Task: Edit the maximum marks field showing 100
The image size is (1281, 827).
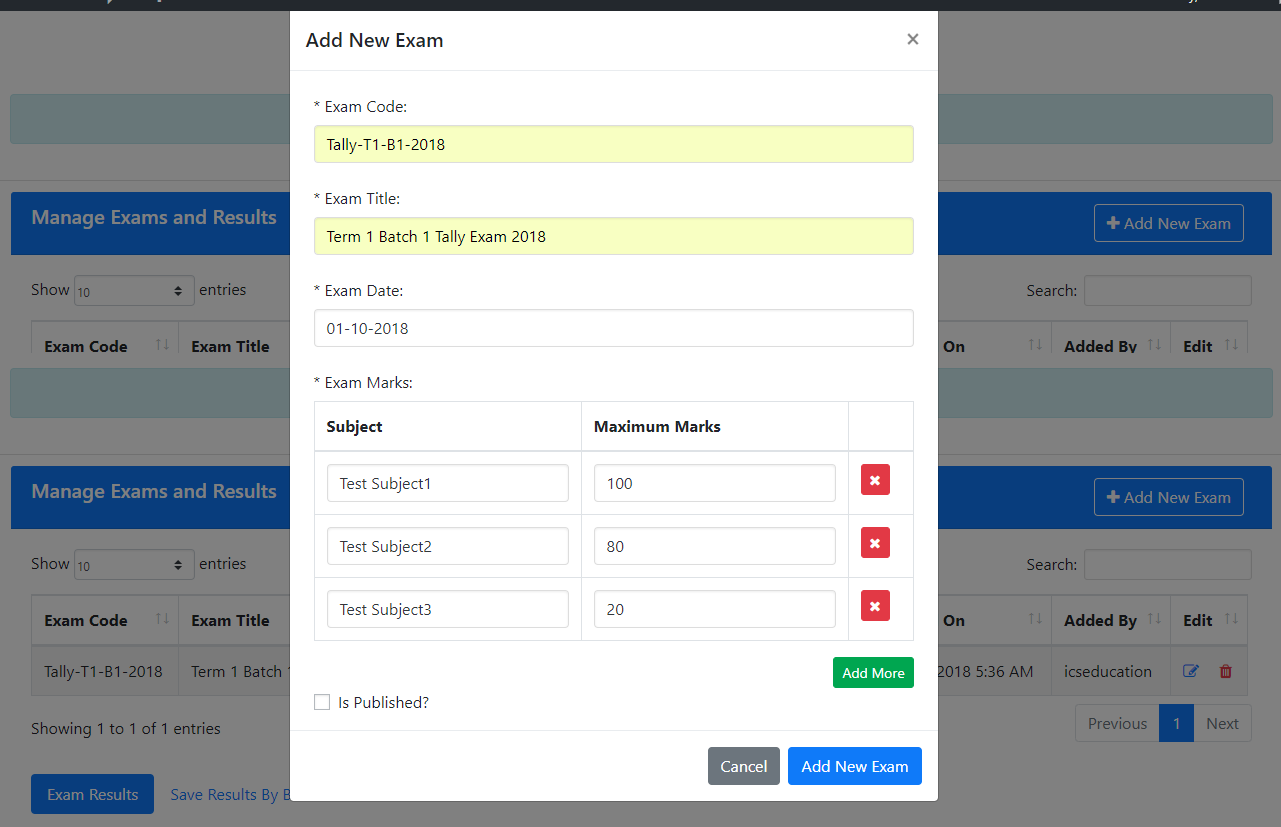Action: (715, 483)
